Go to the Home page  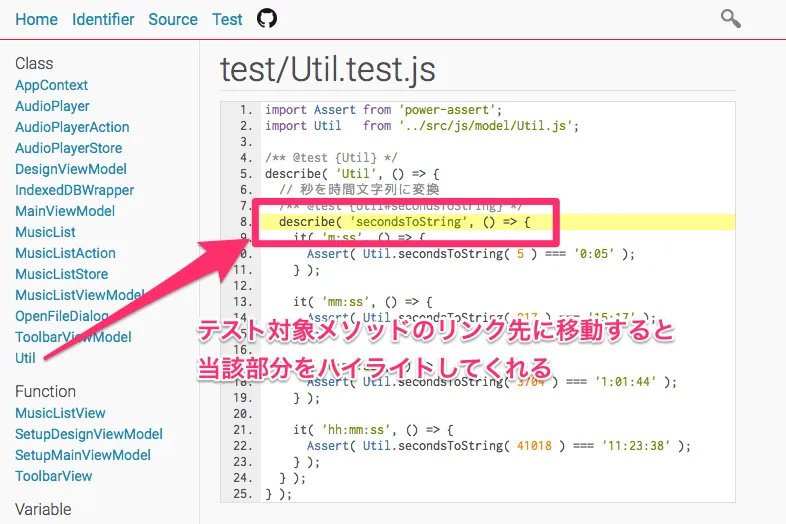[36, 19]
